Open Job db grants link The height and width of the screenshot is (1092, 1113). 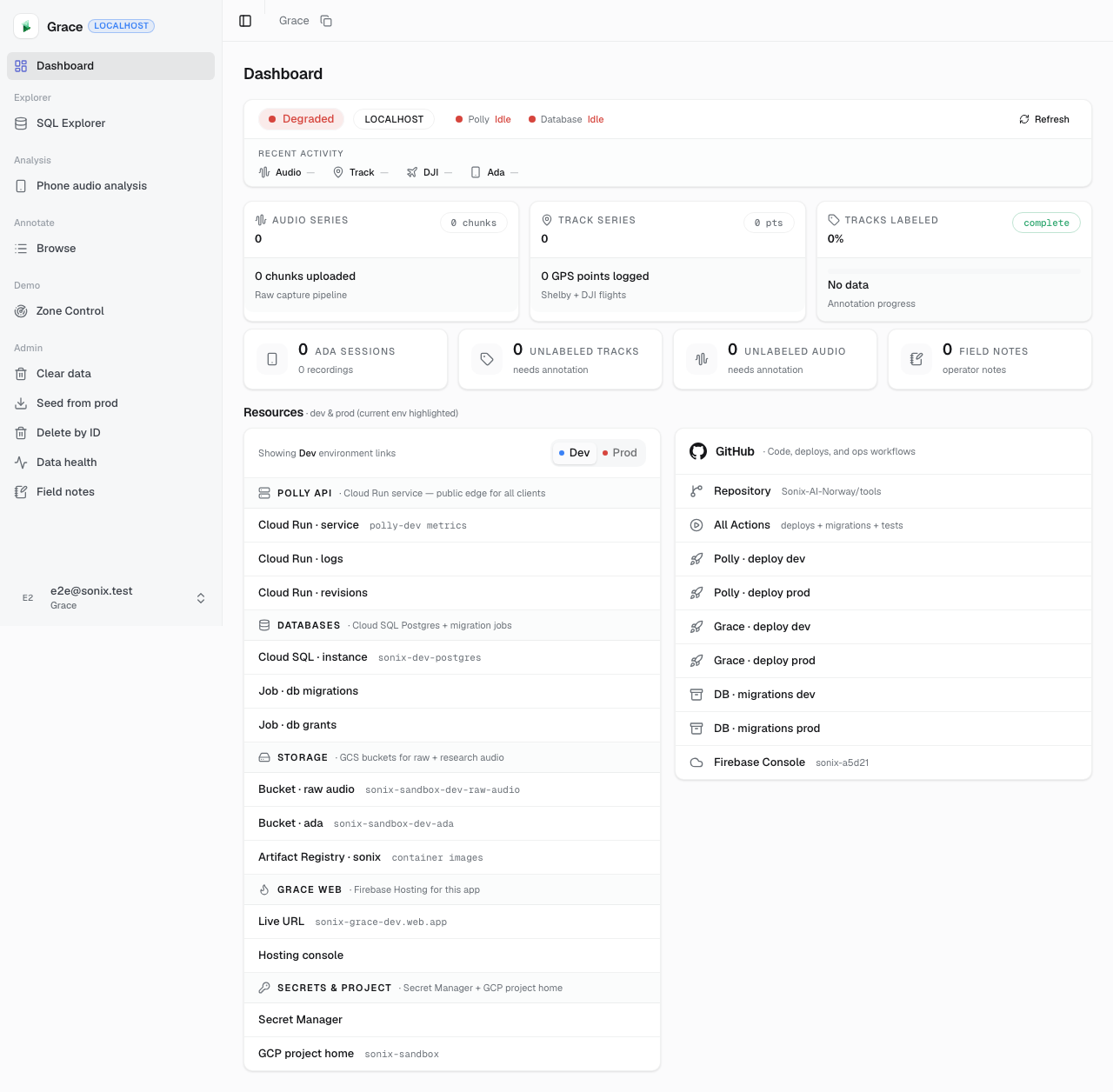point(452,725)
